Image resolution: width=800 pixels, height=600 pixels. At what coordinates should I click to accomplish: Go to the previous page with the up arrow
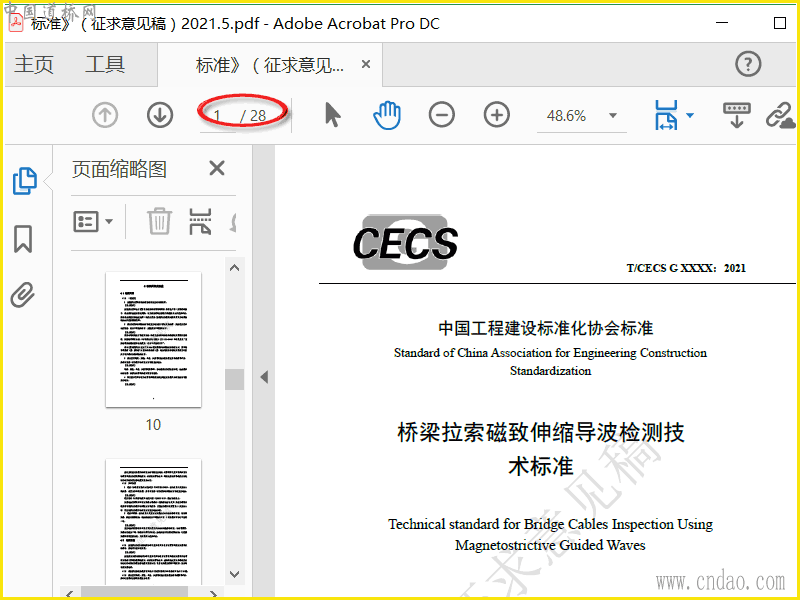tap(105, 115)
